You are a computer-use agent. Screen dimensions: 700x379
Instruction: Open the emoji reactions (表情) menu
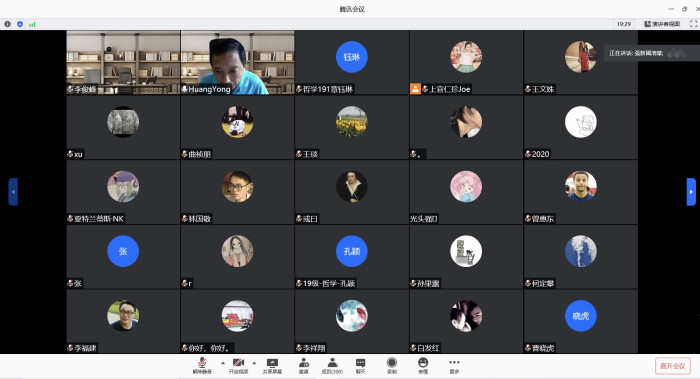[423, 366]
